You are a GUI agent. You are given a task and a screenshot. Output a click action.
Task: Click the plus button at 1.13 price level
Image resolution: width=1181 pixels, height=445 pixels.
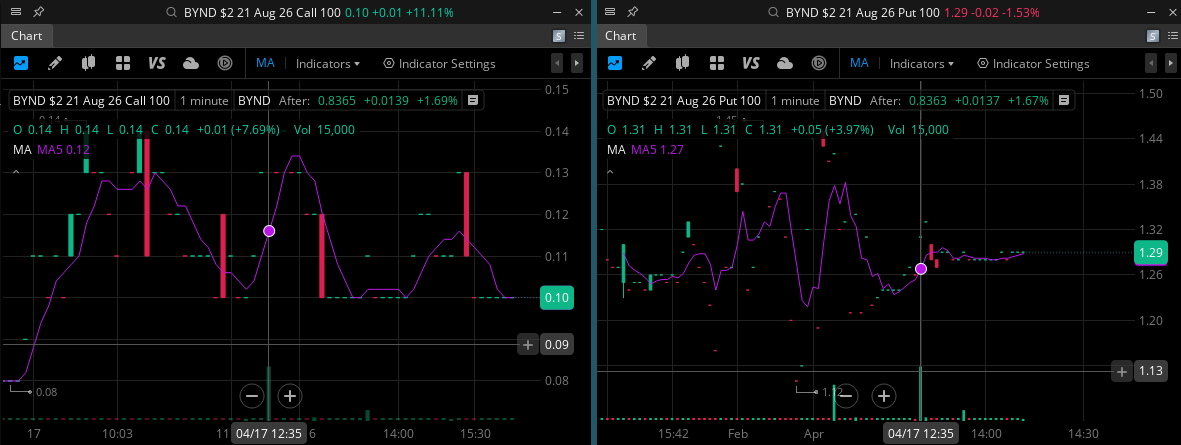click(x=1122, y=370)
